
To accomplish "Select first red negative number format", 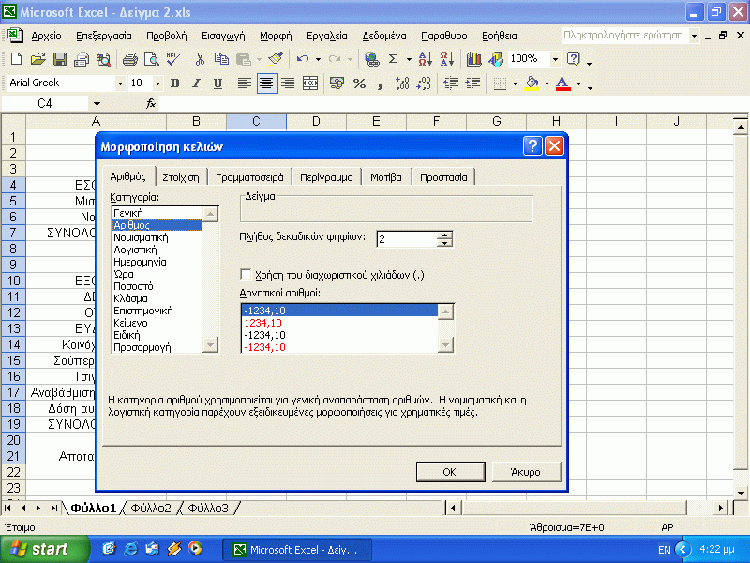I will pyautogui.click(x=340, y=323).
